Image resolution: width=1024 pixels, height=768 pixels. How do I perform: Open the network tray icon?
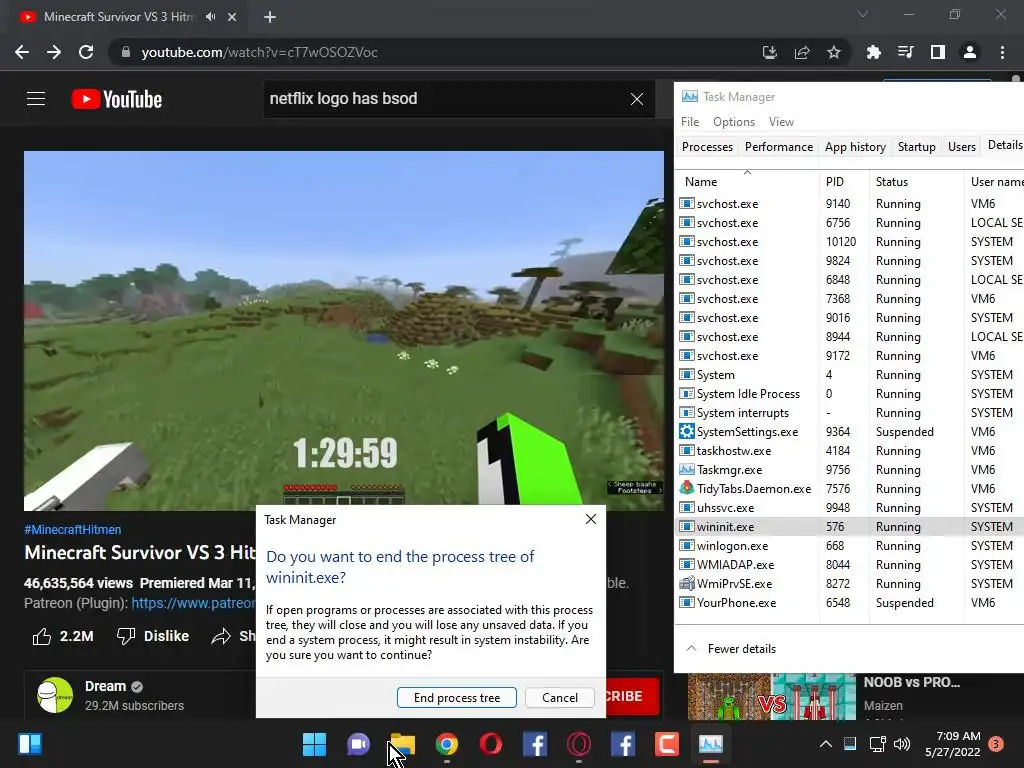[877, 744]
